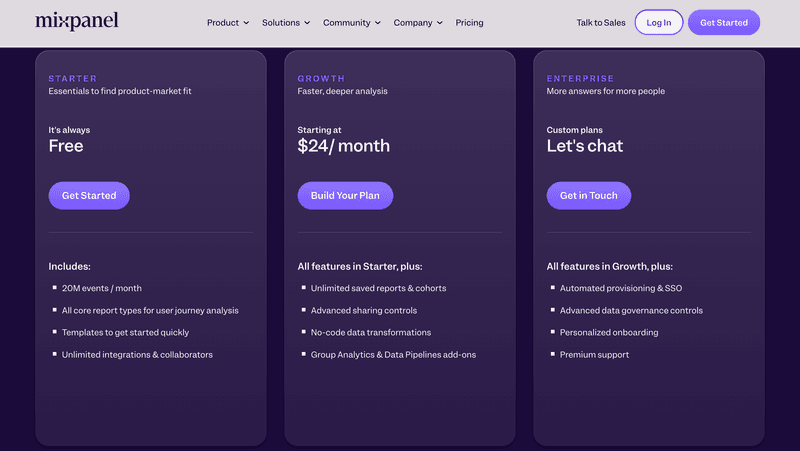Image resolution: width=800 pixels, height=451 pixels.
Task: Go to the Pricing page
Action: click(x=469, y=22)
